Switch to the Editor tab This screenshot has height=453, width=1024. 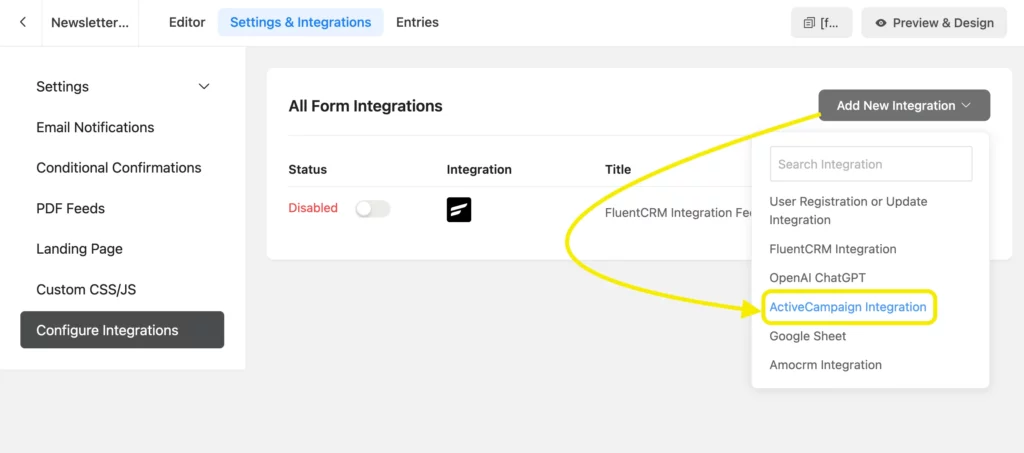pyautogui.click(x=187, y=22)
